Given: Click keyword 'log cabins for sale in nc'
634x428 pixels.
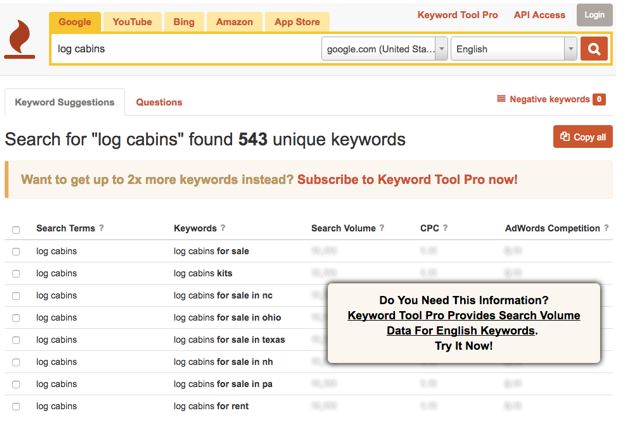Looking at the screenshot, I should click(223, 295).
